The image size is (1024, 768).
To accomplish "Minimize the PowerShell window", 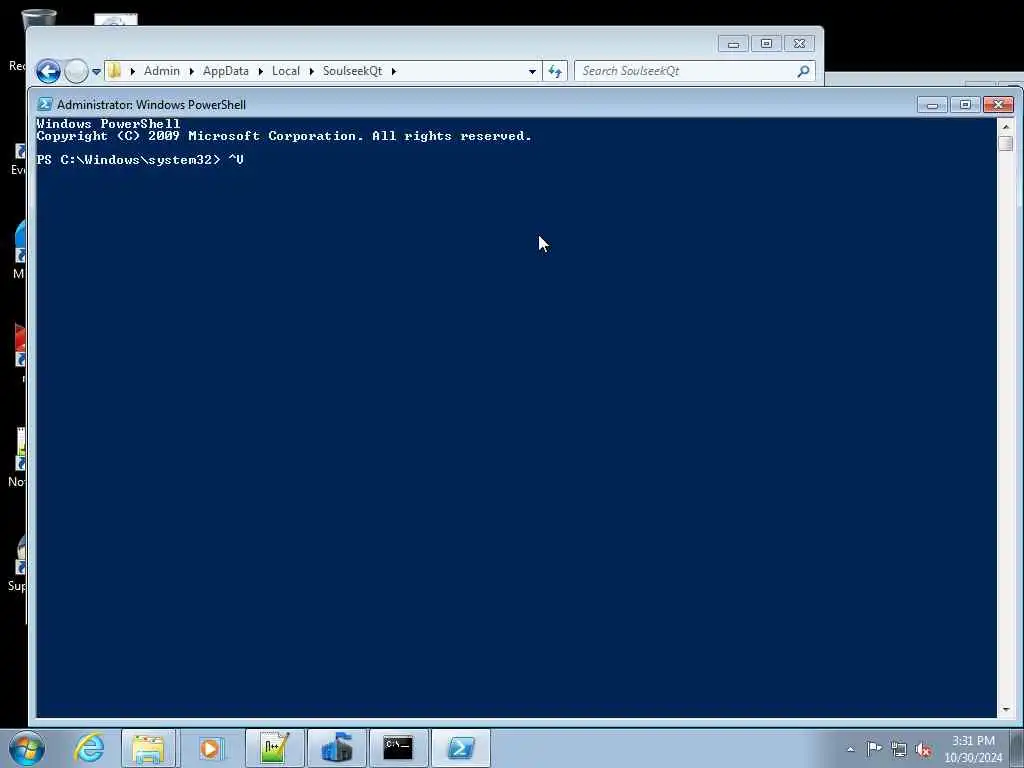I will click(932, 104).
